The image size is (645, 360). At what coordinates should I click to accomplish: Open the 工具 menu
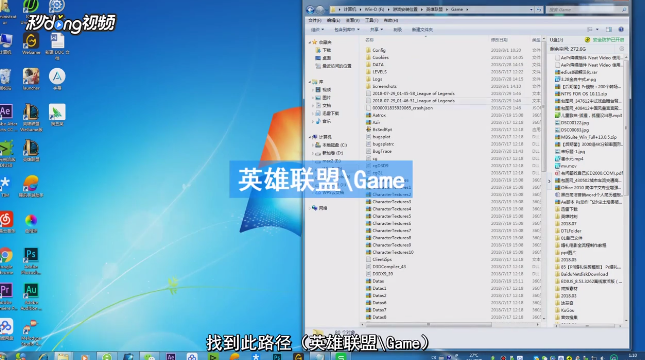pyautogui.click(x=371, y=20)
